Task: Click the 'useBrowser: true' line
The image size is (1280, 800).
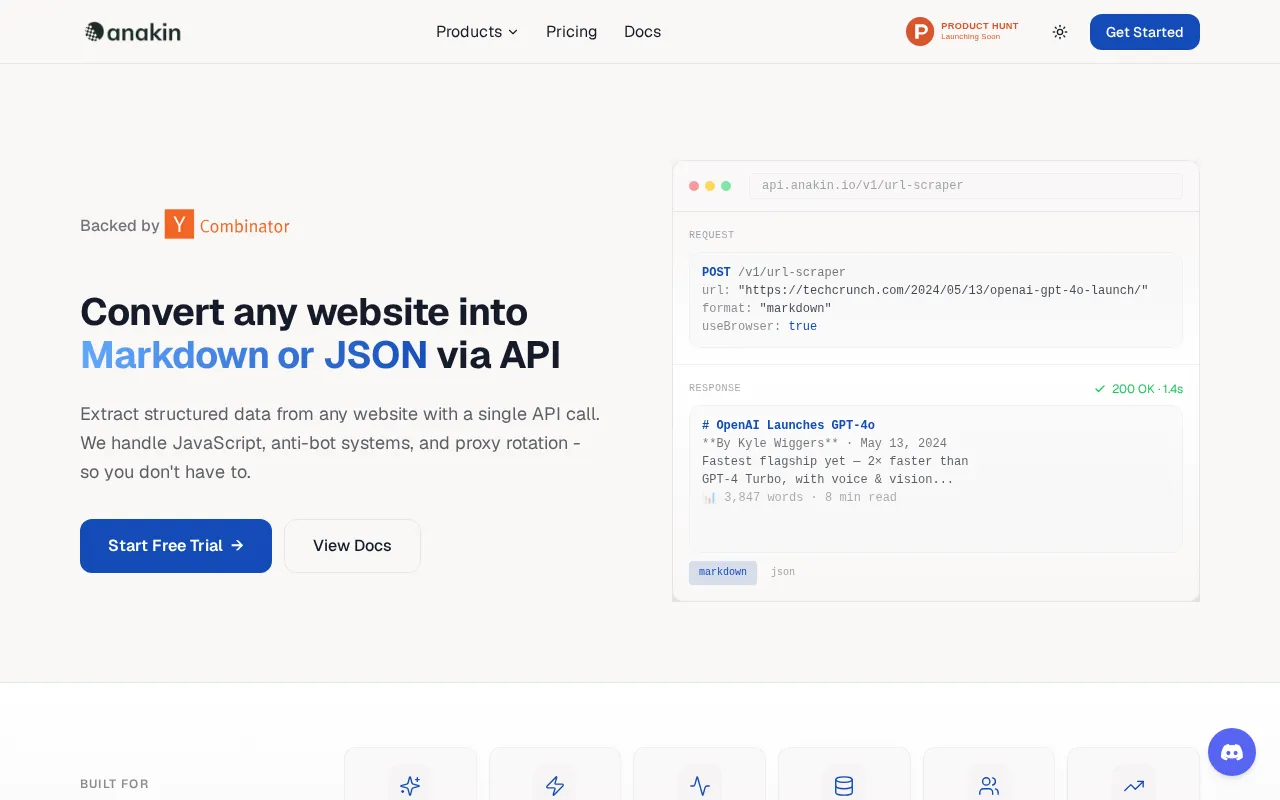Action: click(x=760, y=326)
